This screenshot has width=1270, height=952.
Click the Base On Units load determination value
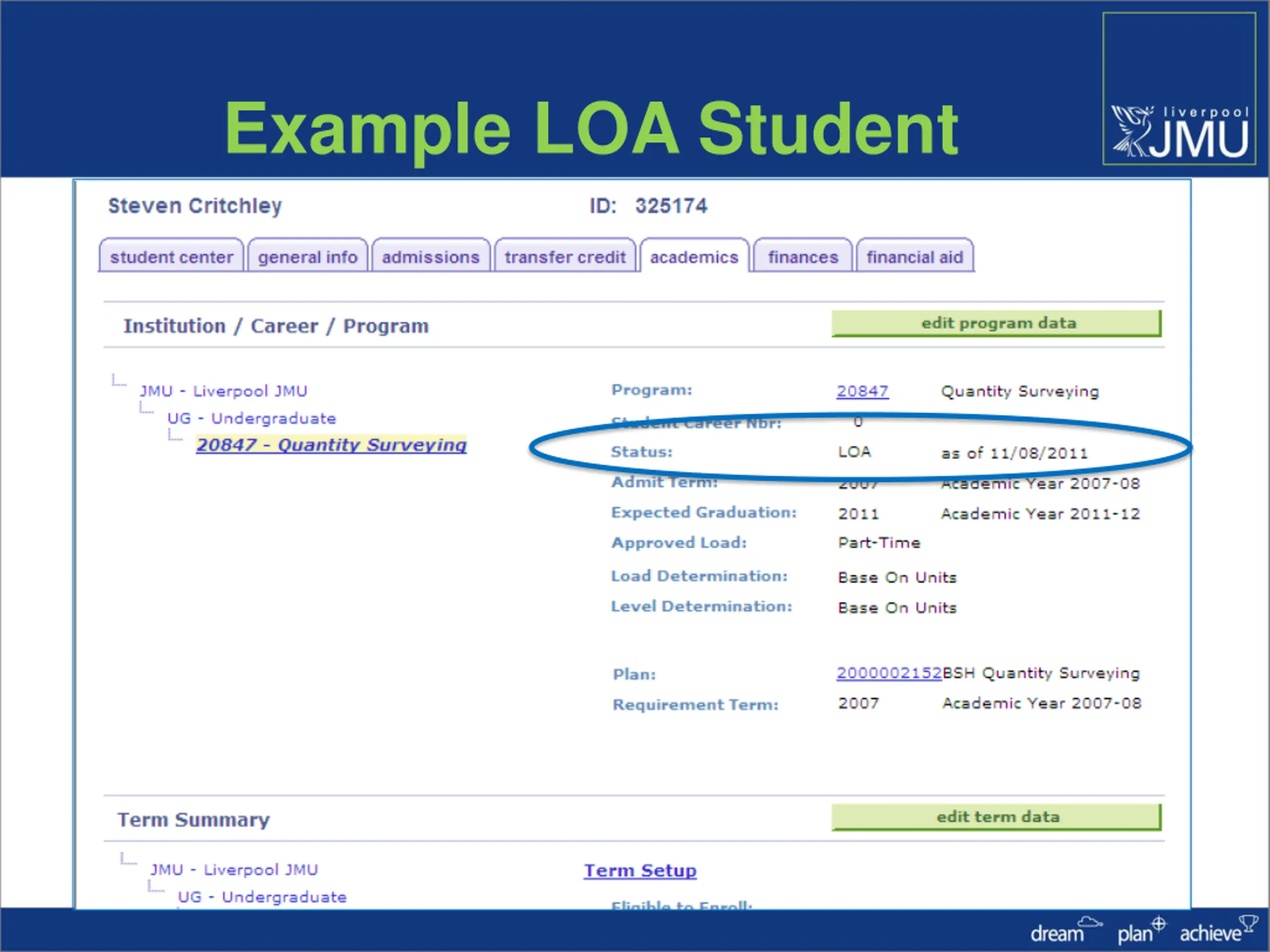click(x=897, y=577)
